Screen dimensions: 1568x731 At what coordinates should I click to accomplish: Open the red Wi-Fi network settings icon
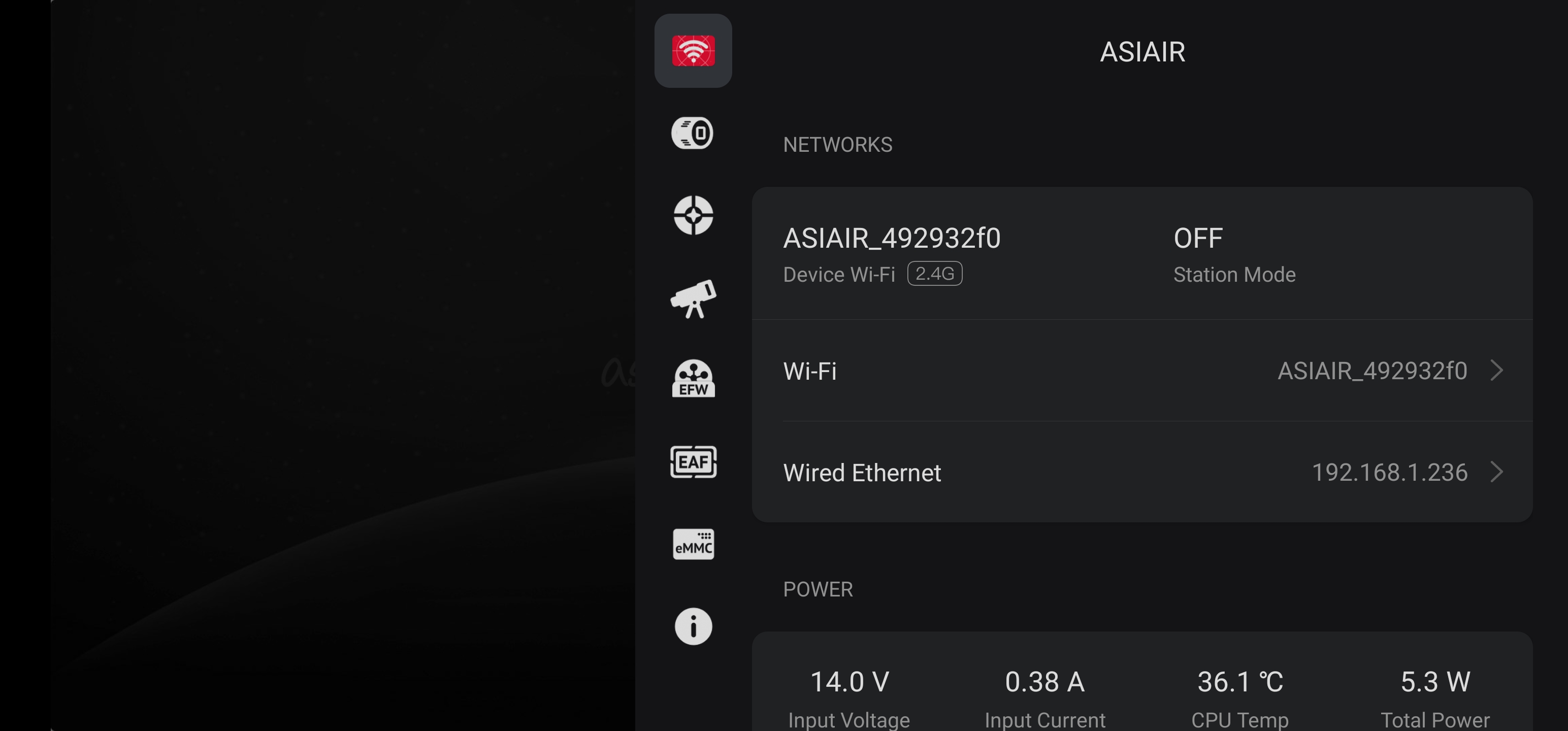coord(693,51)
